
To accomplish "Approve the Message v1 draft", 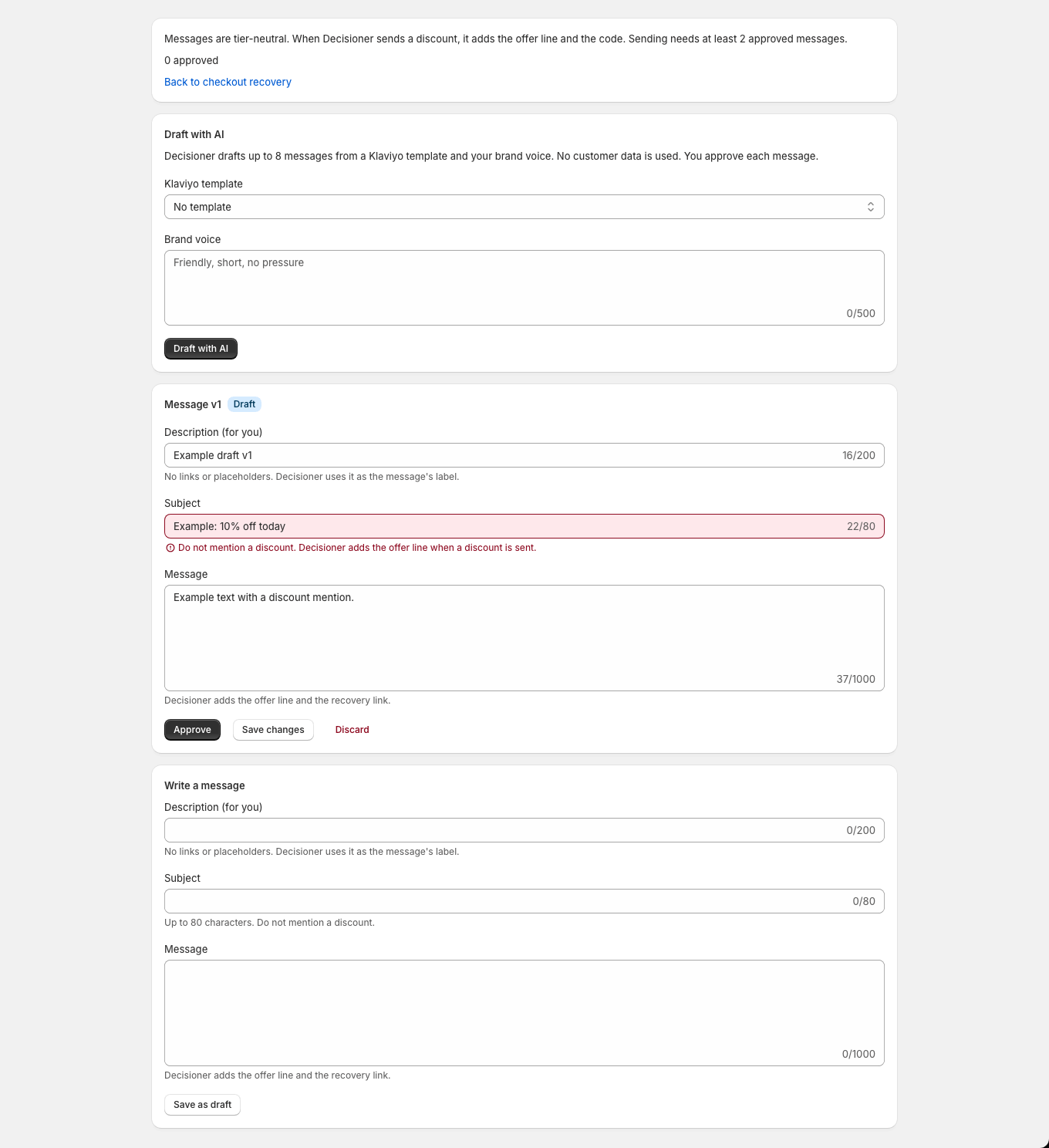I will 192,730.
